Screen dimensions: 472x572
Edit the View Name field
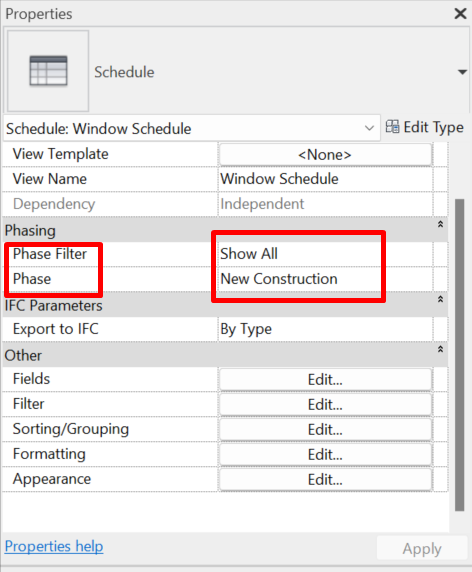tap(325, 179)
